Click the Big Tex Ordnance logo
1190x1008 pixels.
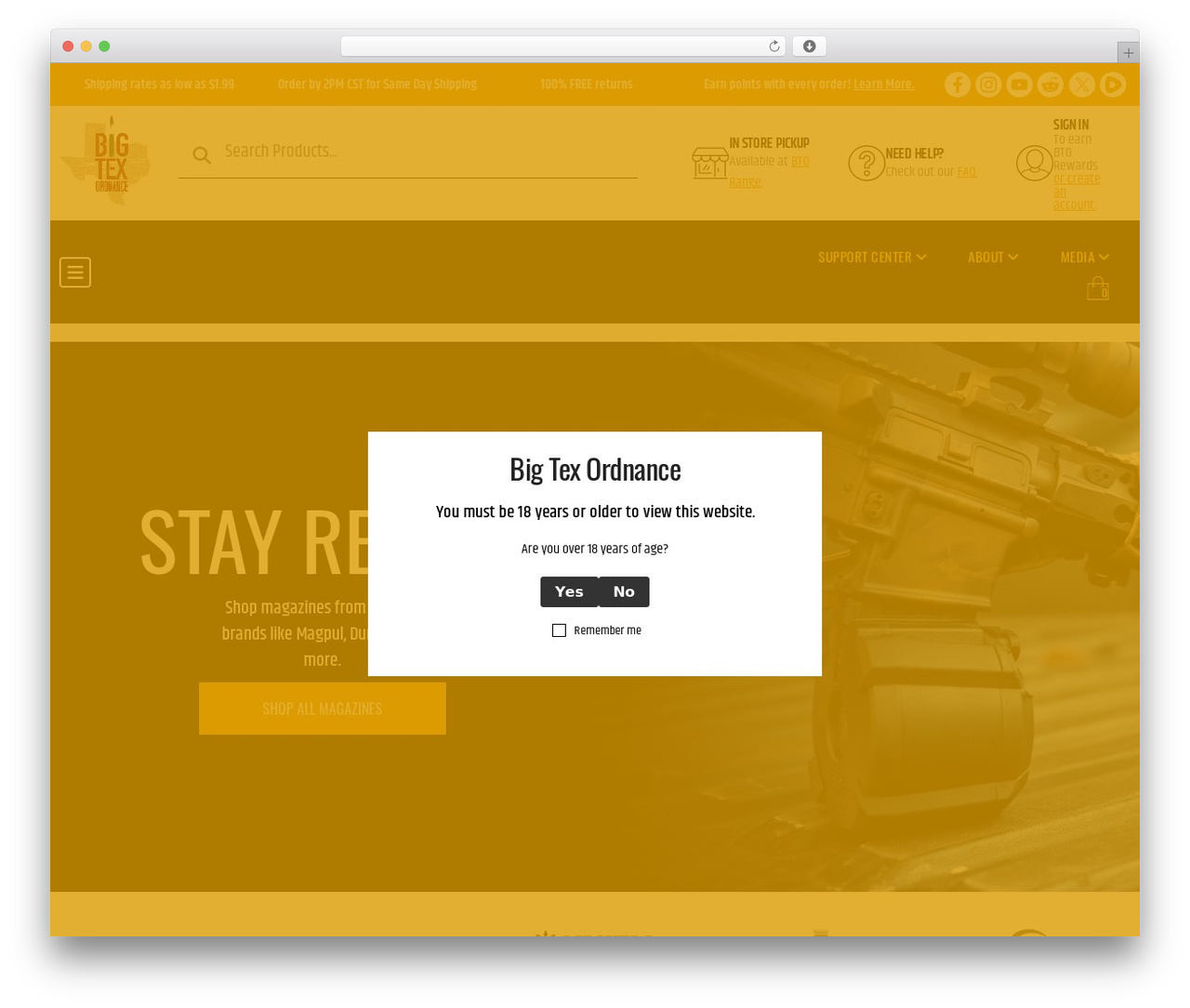click(x=106, y=162)
